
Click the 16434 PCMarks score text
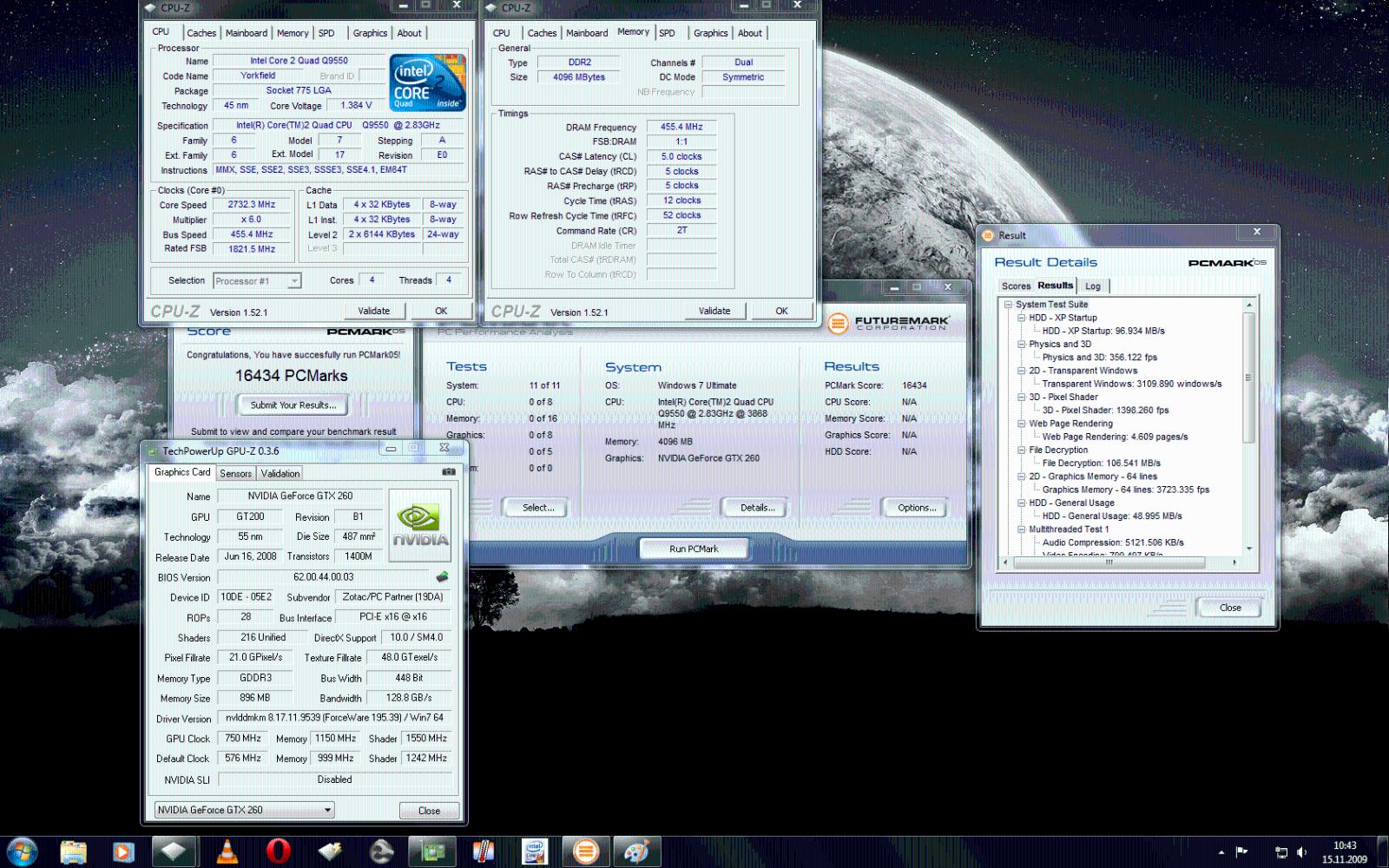coord(292,376)
